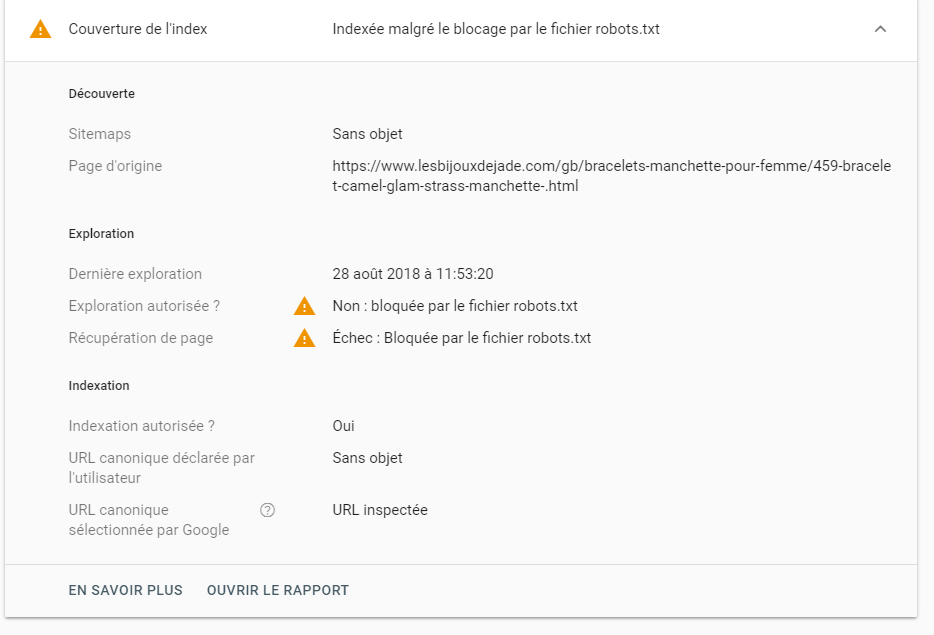Open the report with OUVRIR LE RAPPORT
Screen dimensions: 934x635
(x=277, y=590)
